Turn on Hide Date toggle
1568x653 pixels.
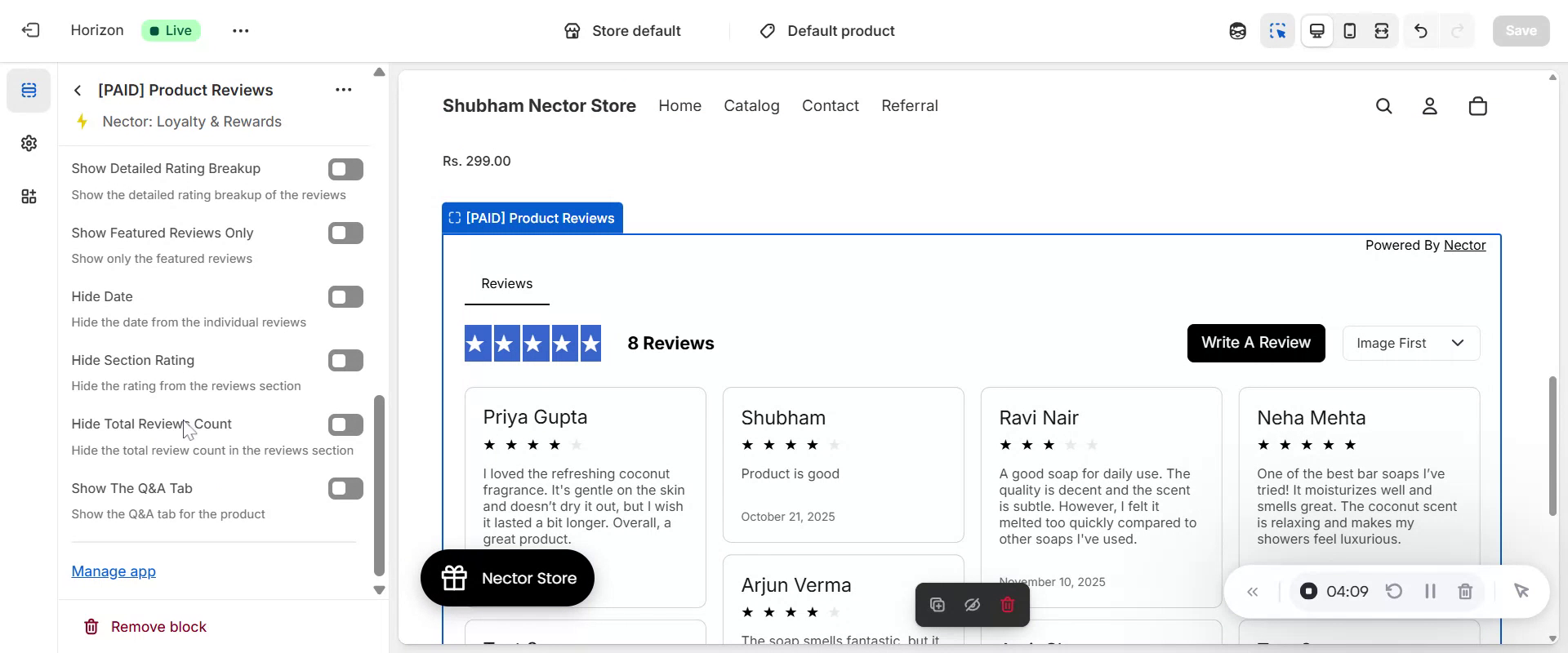tap(345, 297)
